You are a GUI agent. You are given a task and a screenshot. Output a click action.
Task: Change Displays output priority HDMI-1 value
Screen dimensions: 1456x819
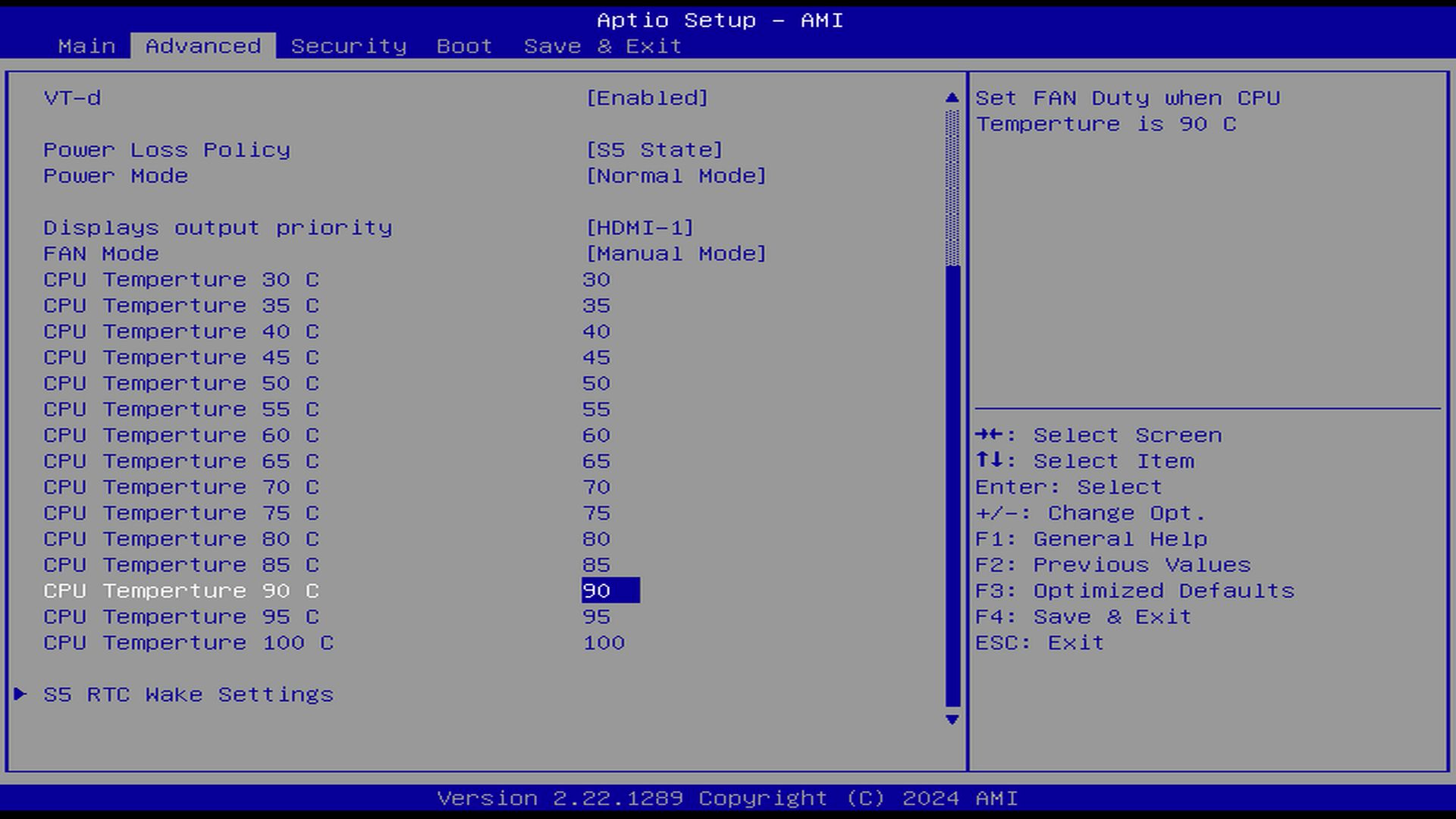(x=639, y=227)
